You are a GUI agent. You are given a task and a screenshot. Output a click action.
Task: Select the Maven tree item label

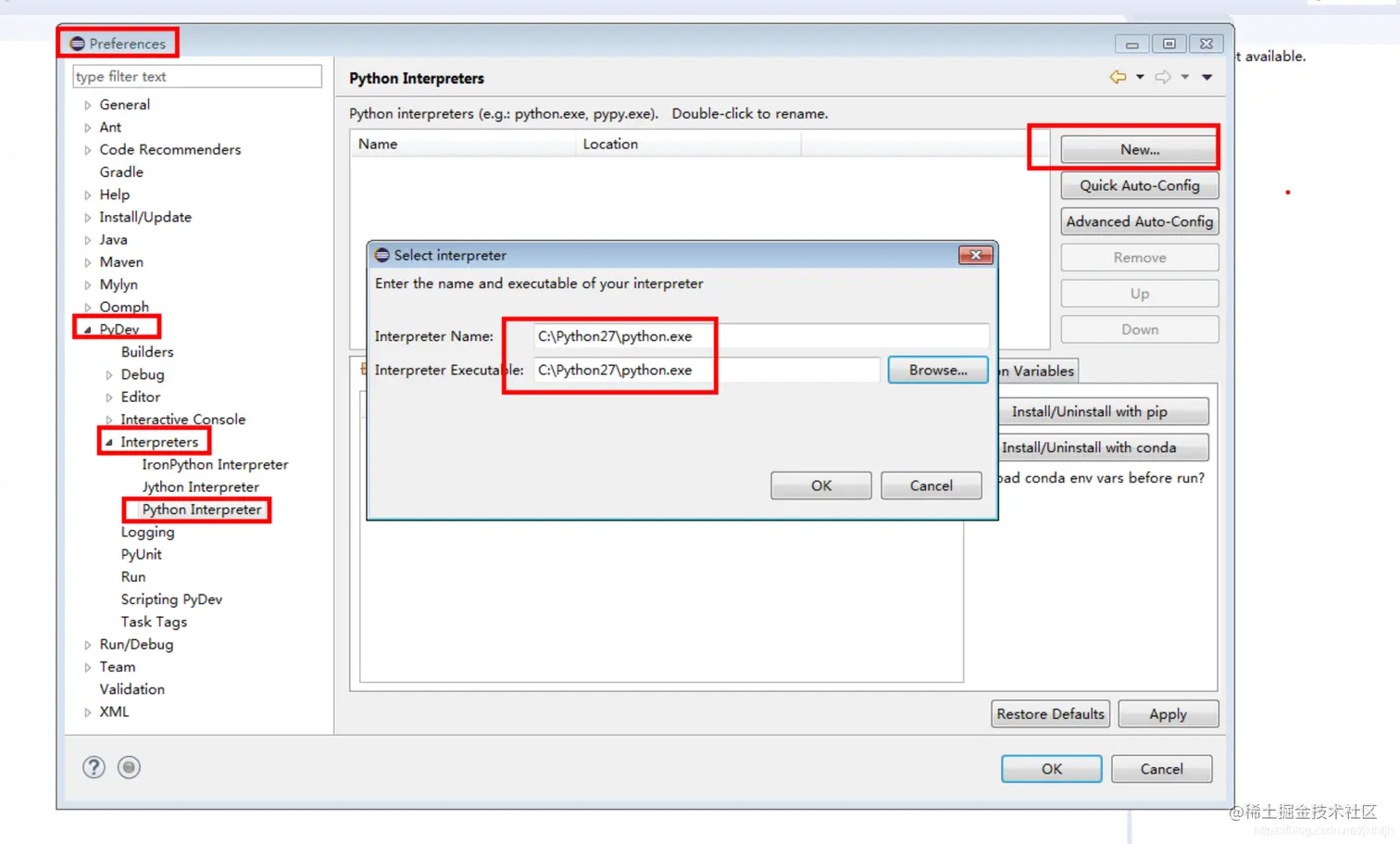(121, 262)
